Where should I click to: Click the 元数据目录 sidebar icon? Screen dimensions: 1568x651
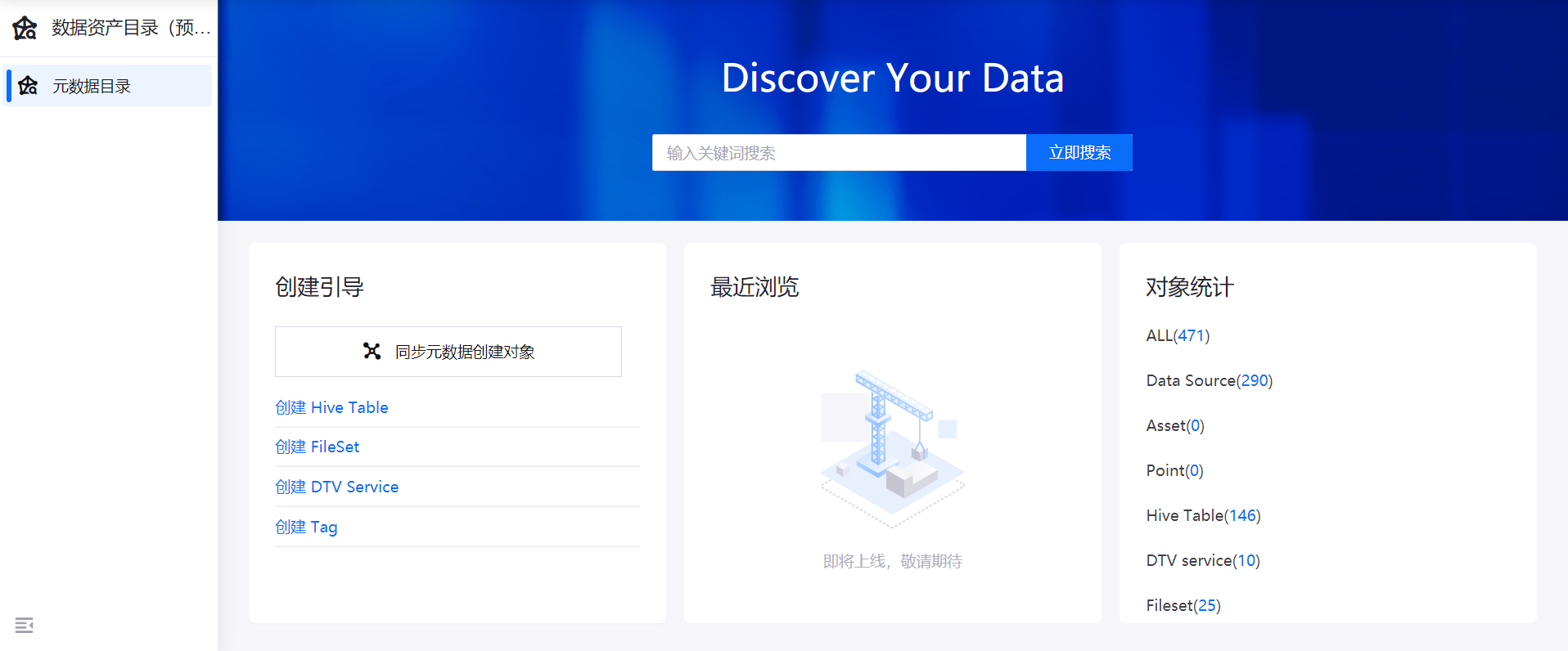coord(29,86)
